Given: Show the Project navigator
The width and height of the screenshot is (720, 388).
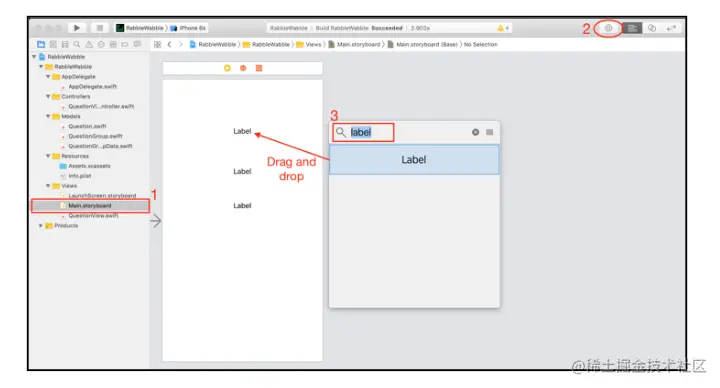Looking at the screenshot, I should (41, 45).
